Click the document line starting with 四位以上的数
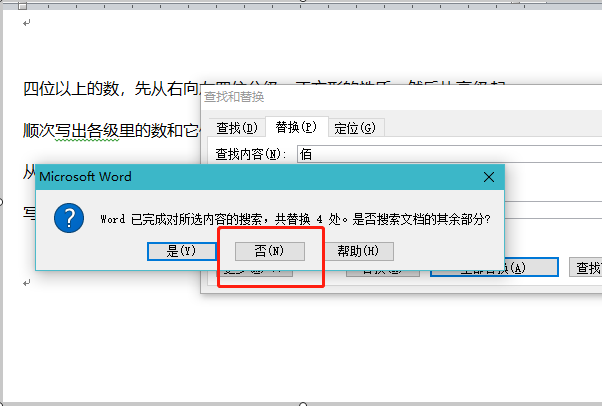 112,89
